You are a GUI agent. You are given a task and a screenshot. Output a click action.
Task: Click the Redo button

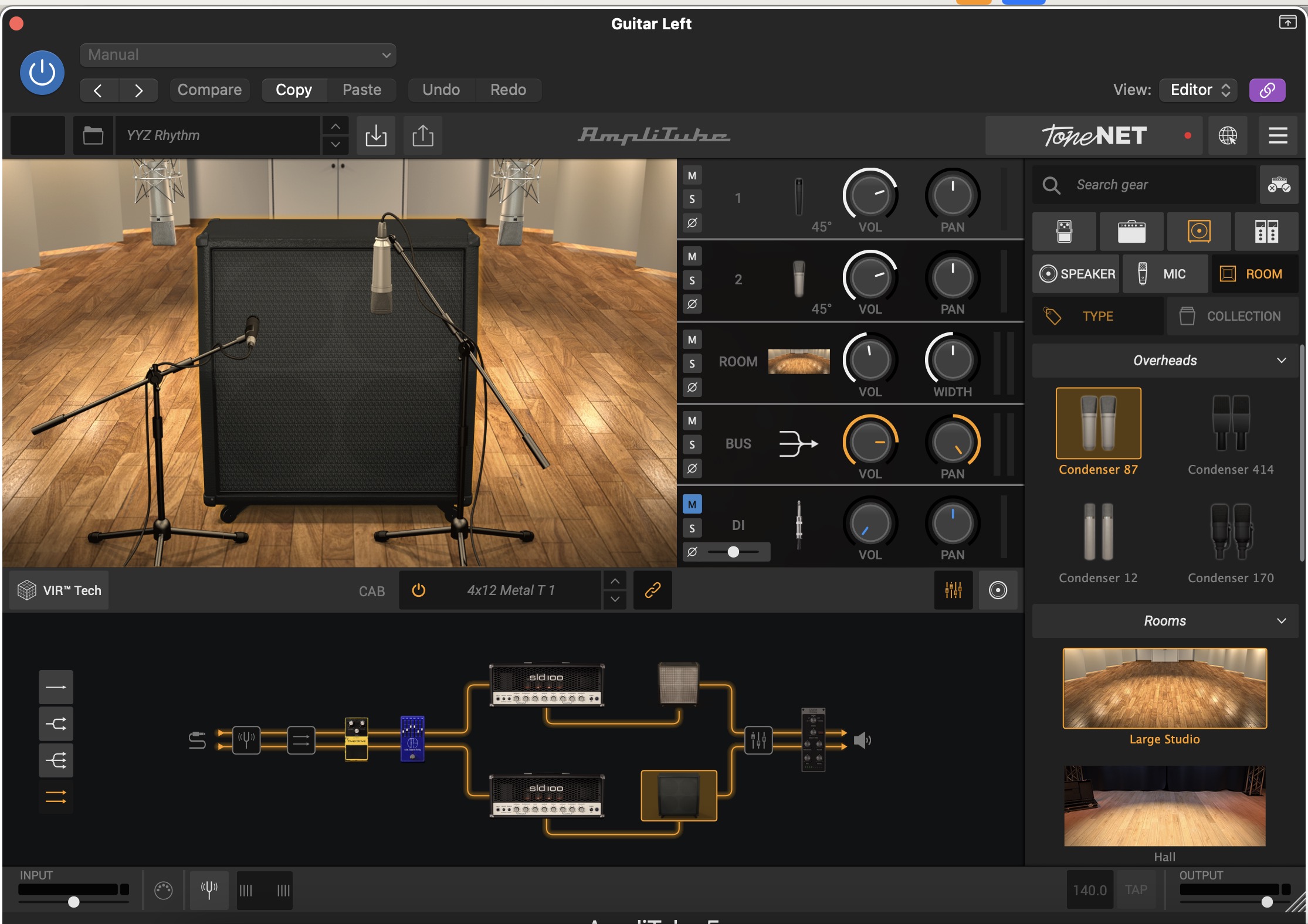[x=508, y=90]
